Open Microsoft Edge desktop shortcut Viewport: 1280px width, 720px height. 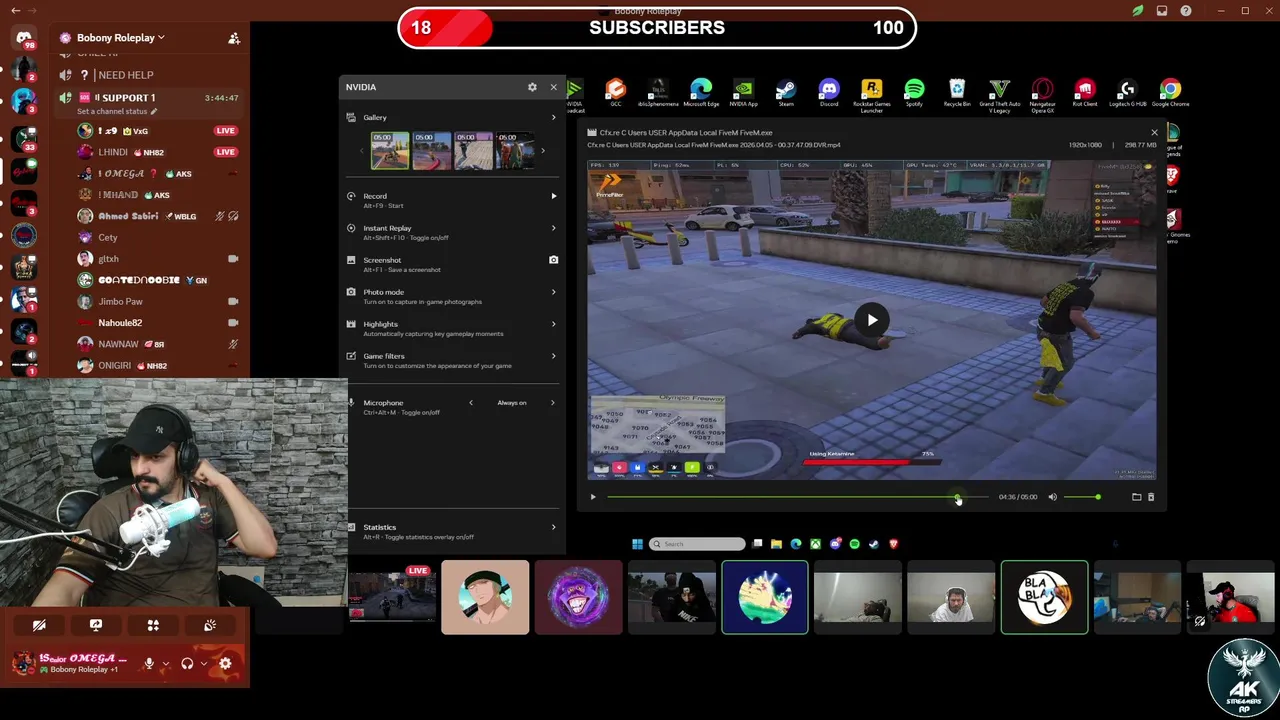[x=701, y=94]
